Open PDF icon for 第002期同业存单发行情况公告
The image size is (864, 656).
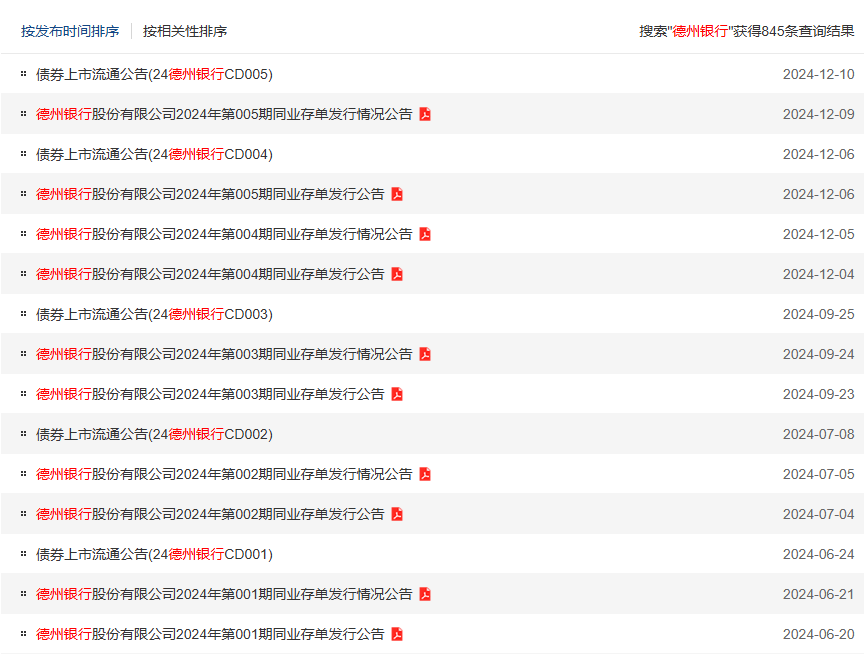(x=425, y=474)
